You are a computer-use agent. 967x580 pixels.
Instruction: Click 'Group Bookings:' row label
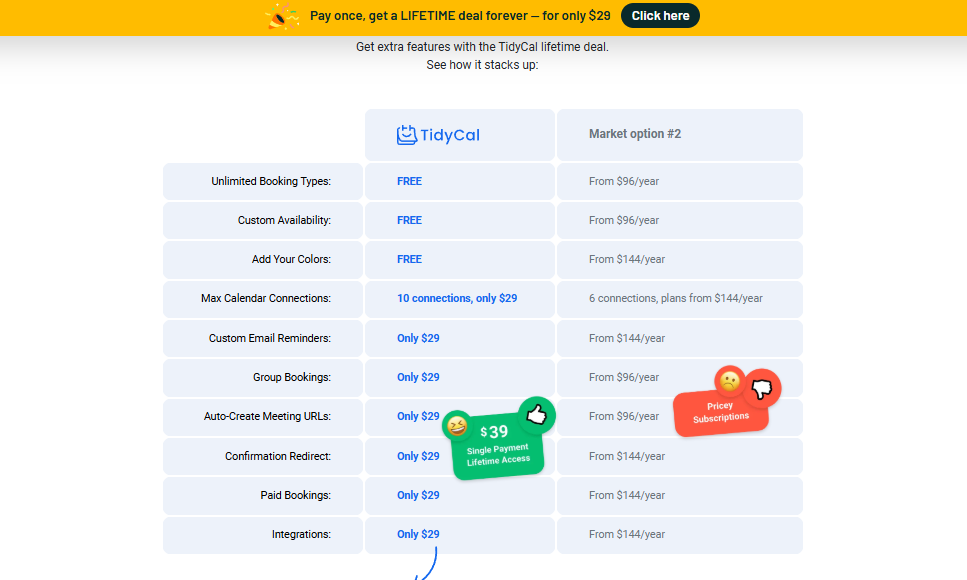coord(292,377)
